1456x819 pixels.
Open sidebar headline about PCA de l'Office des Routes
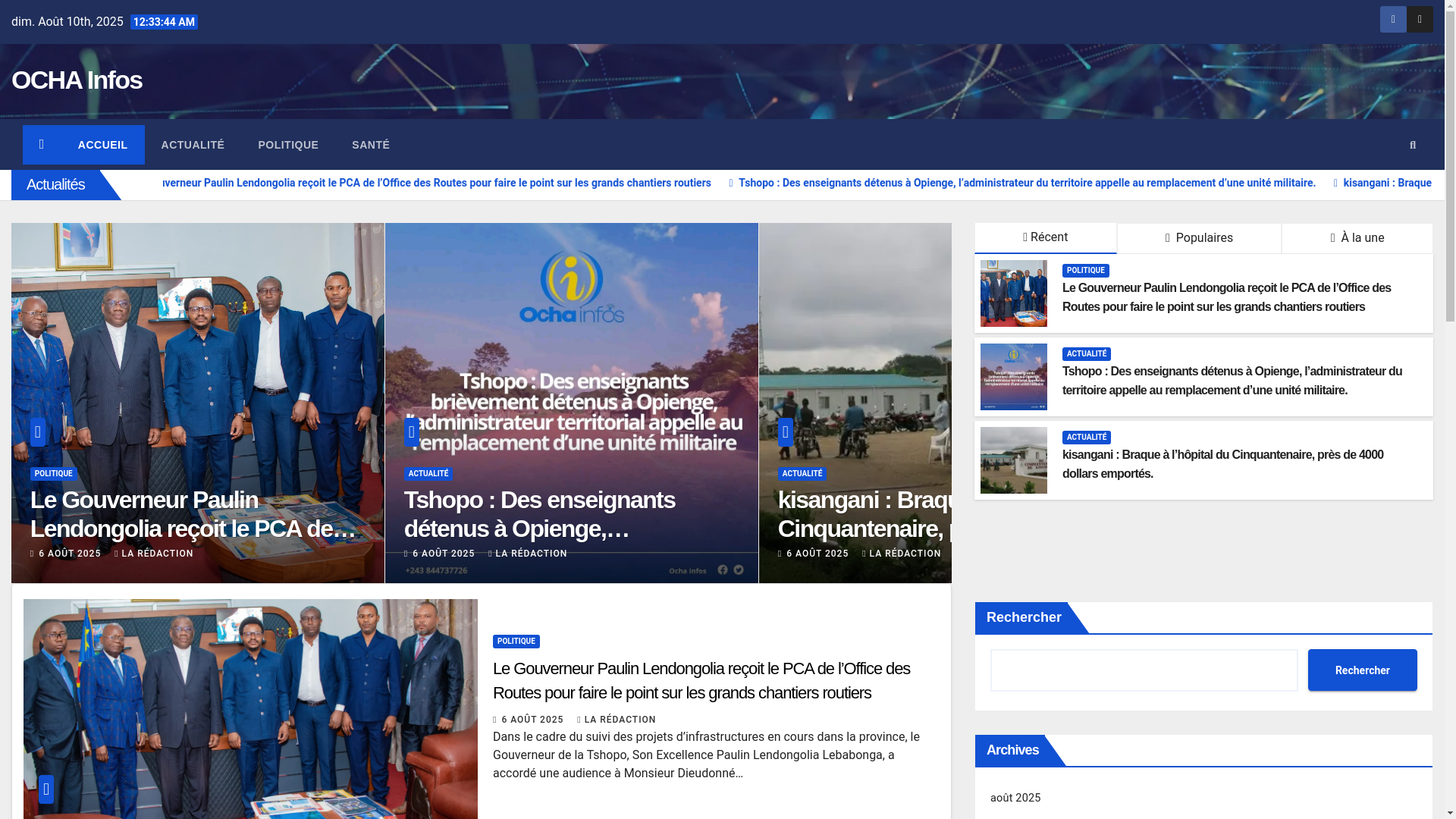tap(1226, 297)
